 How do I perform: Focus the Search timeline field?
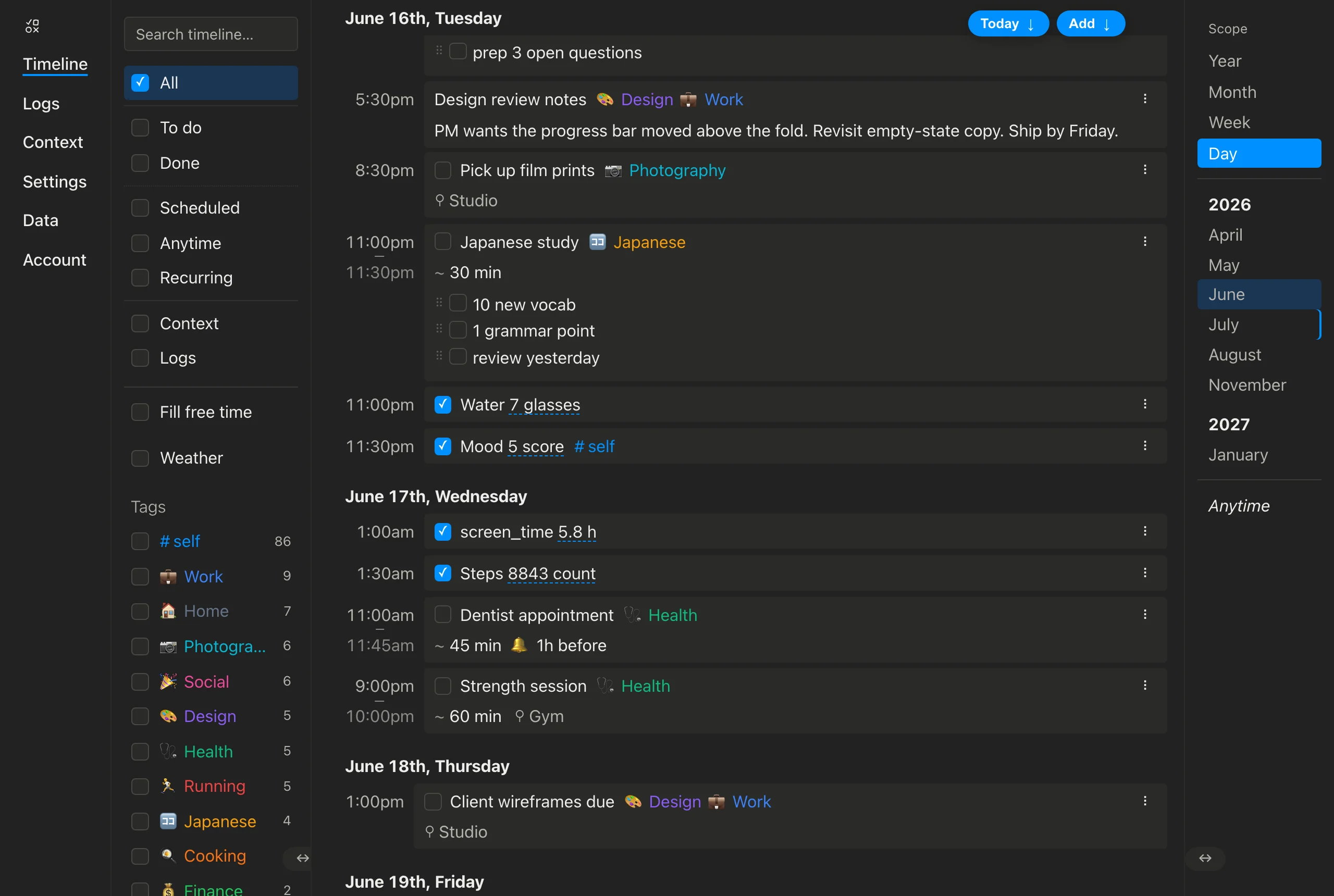tap(211, 34)
